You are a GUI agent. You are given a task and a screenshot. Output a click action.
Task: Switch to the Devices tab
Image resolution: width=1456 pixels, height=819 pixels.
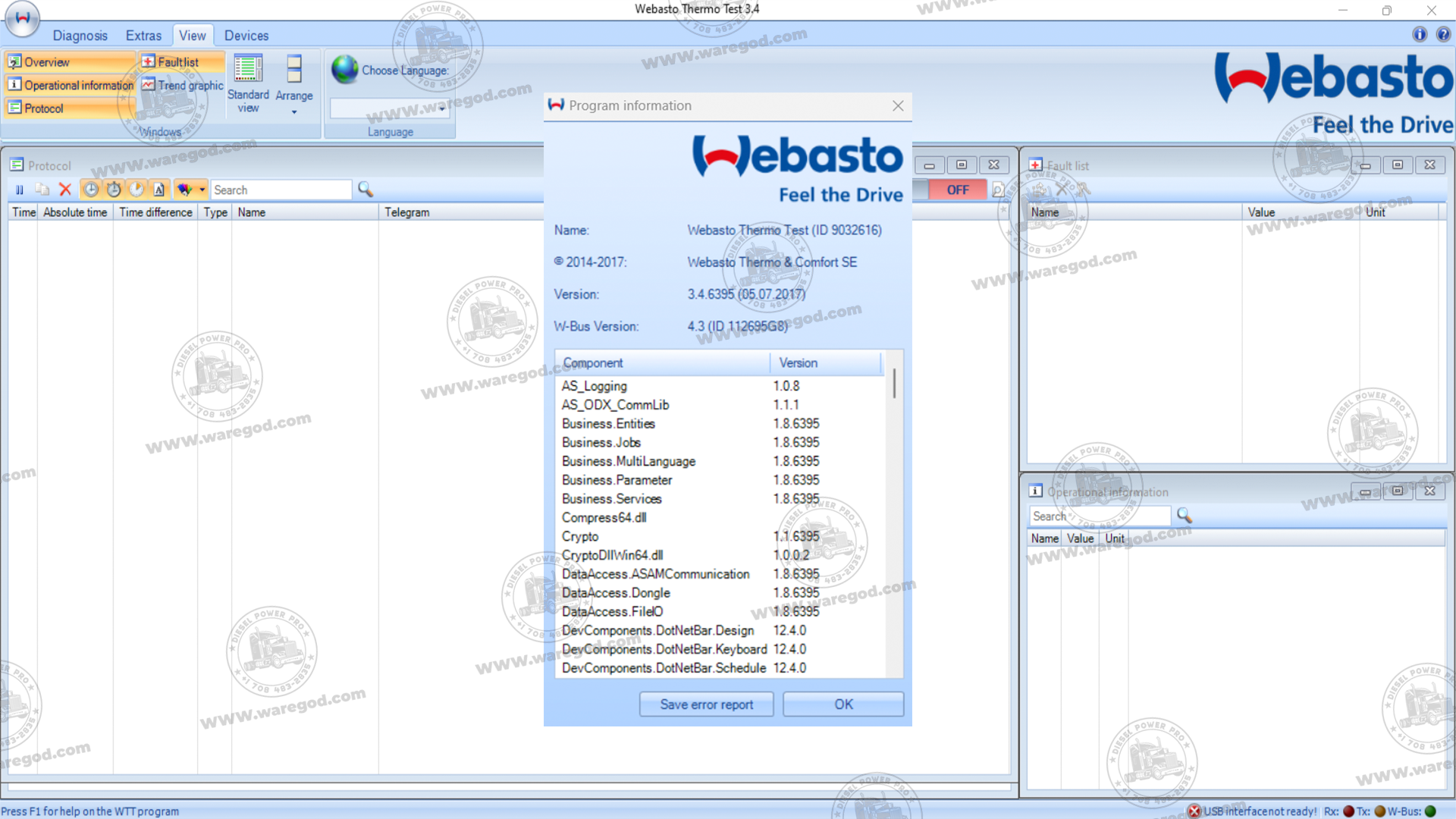point(246,36)
